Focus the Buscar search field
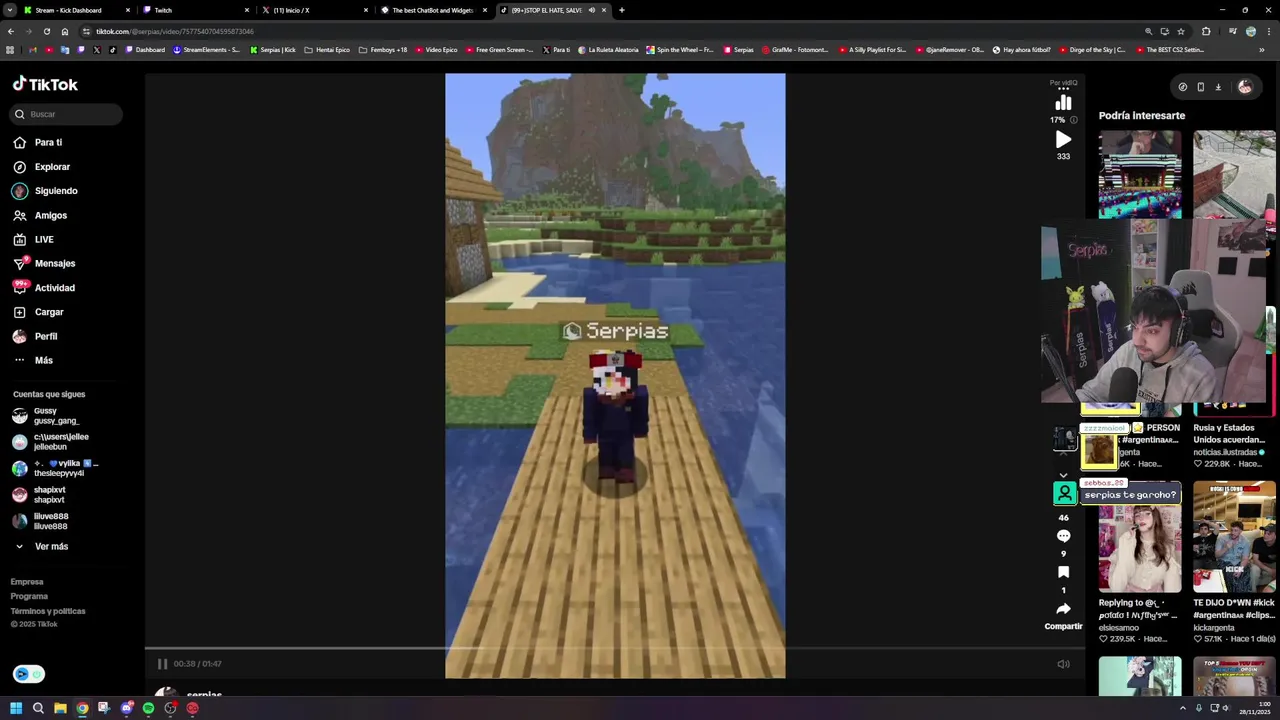Viewport: 1280px width, 720px height. 67,114
